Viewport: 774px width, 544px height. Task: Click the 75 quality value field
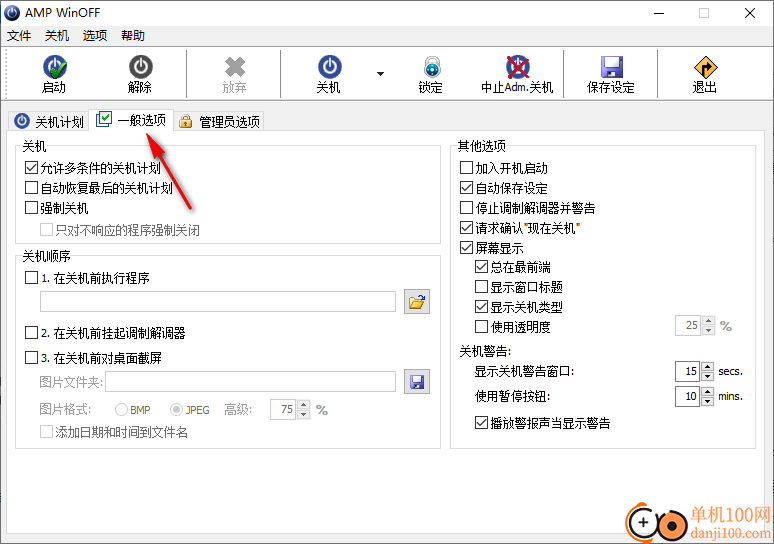click(x=283, y=409)
